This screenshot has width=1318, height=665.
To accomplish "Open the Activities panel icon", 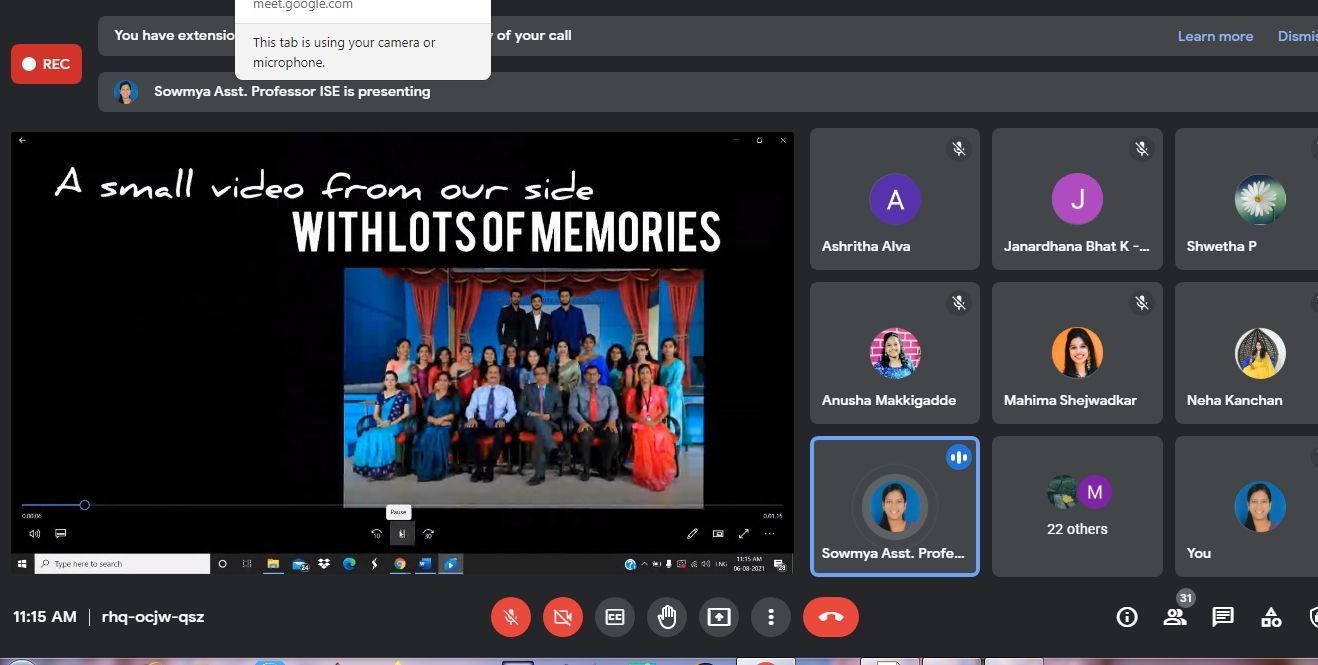I will 1271,617.
